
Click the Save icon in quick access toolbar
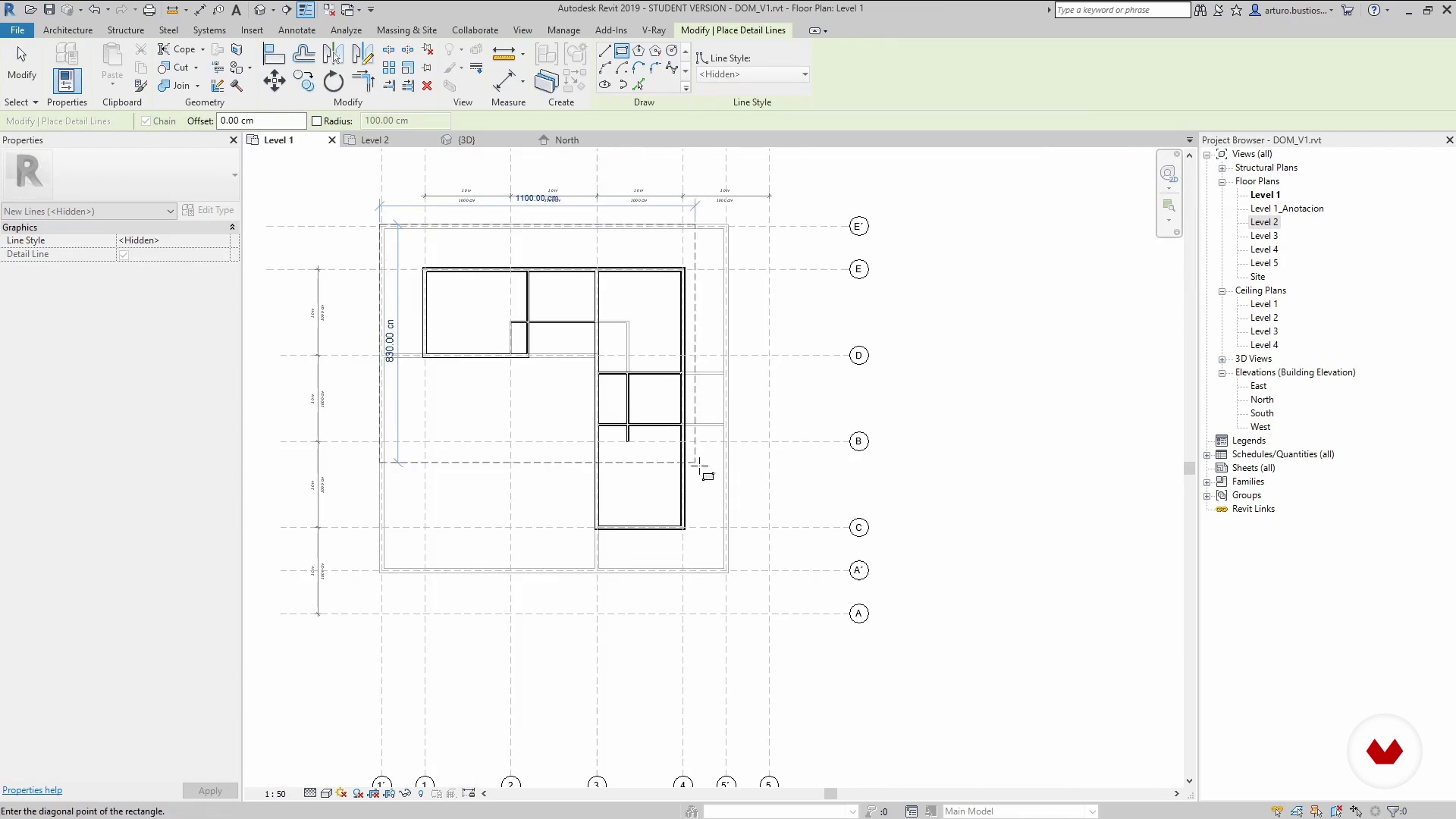point(49,10)
